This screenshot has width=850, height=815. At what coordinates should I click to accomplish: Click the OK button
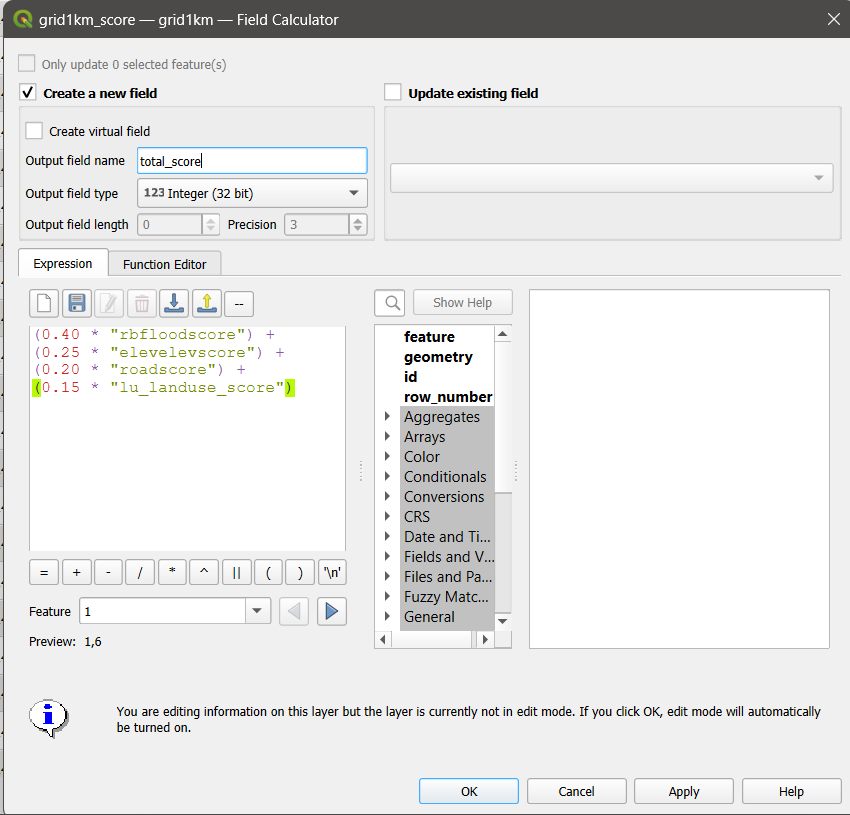pos(469,791)
